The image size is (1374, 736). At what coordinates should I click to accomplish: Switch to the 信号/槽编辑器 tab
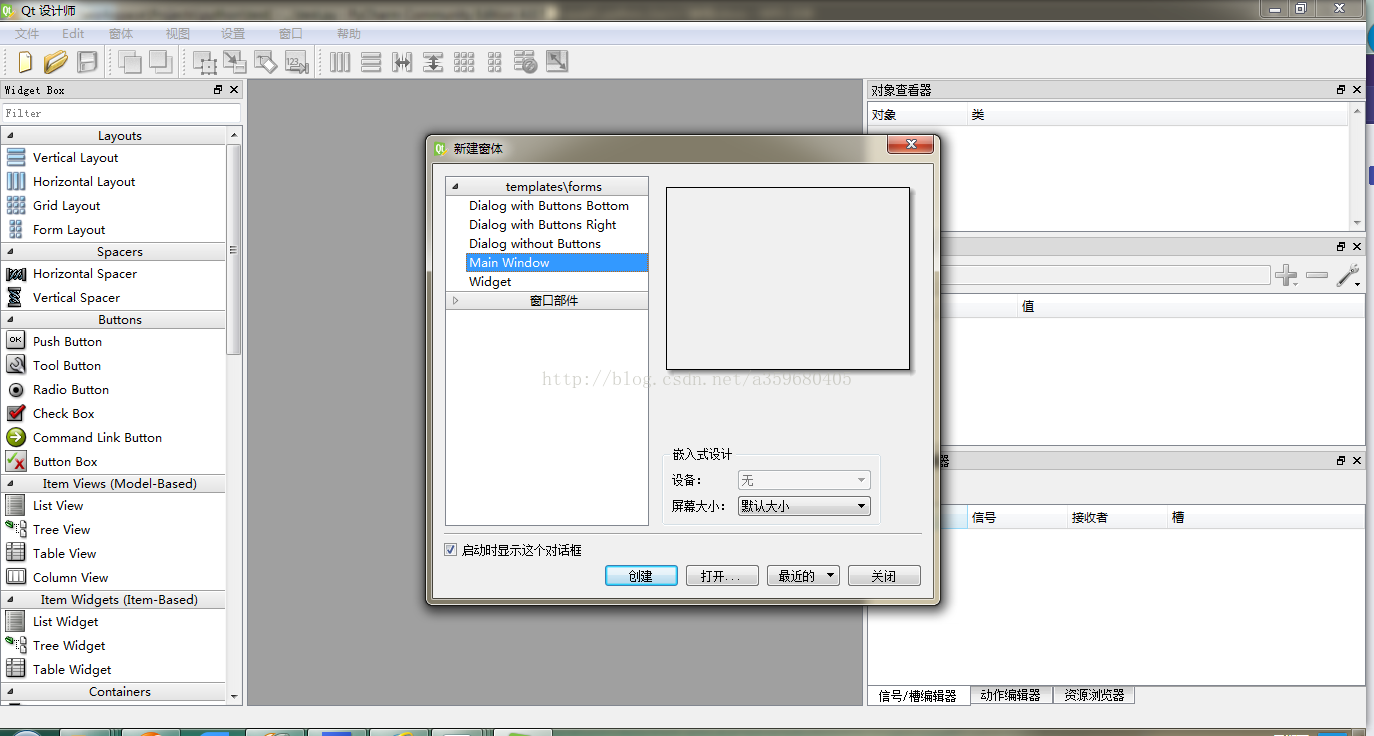(x=918, y=696)
